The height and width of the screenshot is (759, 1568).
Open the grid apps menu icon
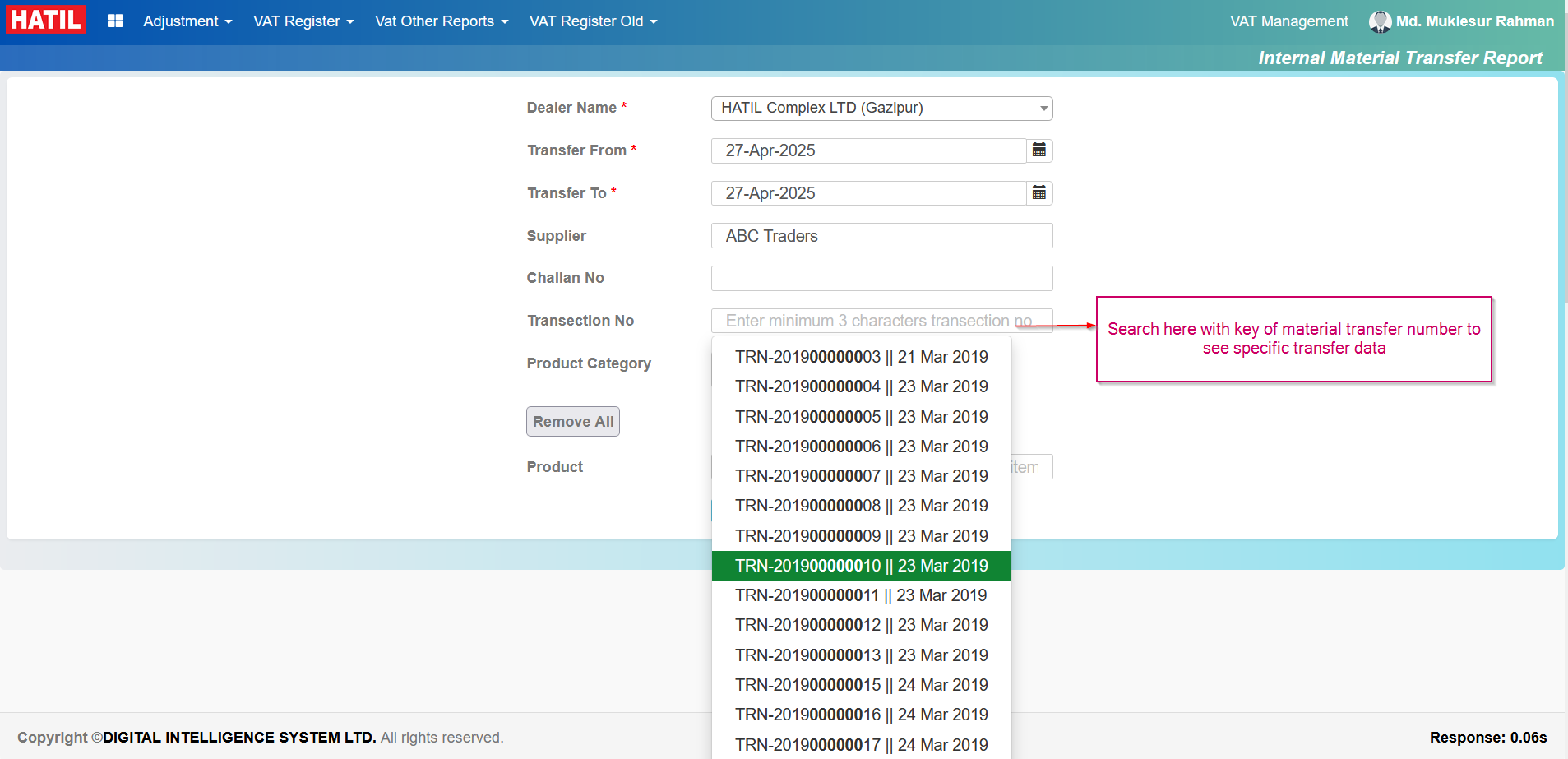coord(115,21)
